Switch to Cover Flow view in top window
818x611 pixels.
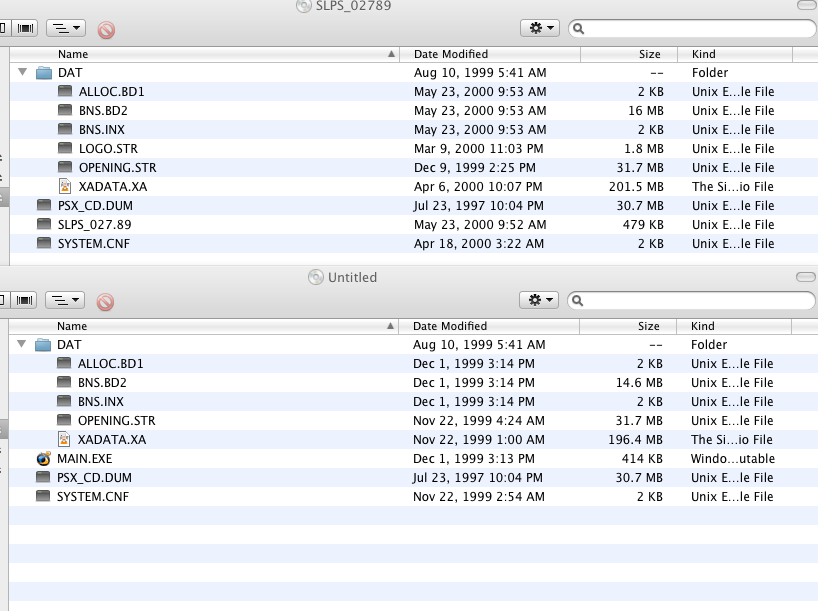point(25,29)
